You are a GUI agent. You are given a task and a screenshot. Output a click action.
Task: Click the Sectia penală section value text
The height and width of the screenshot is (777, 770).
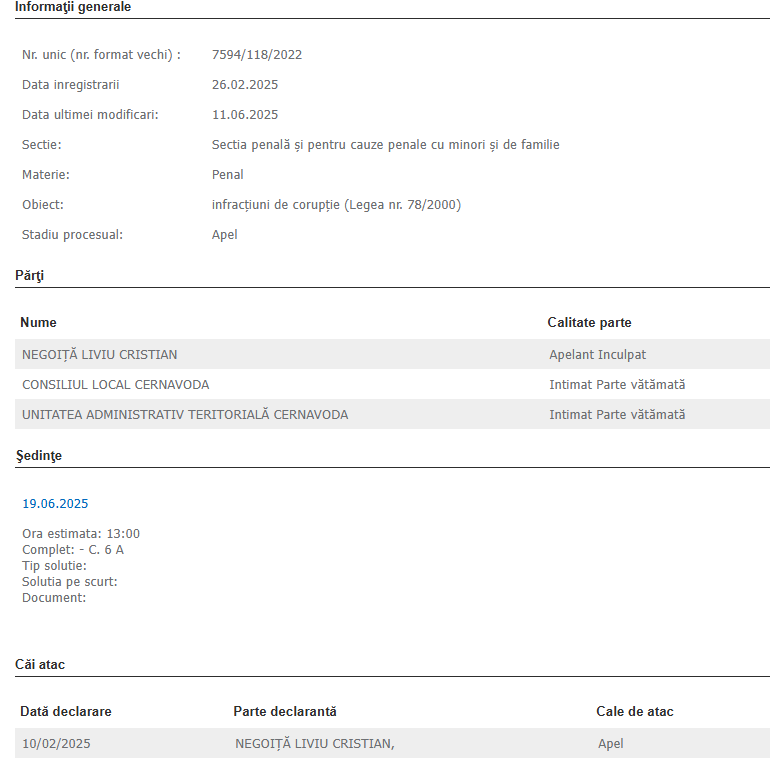(x=385, y=145)
